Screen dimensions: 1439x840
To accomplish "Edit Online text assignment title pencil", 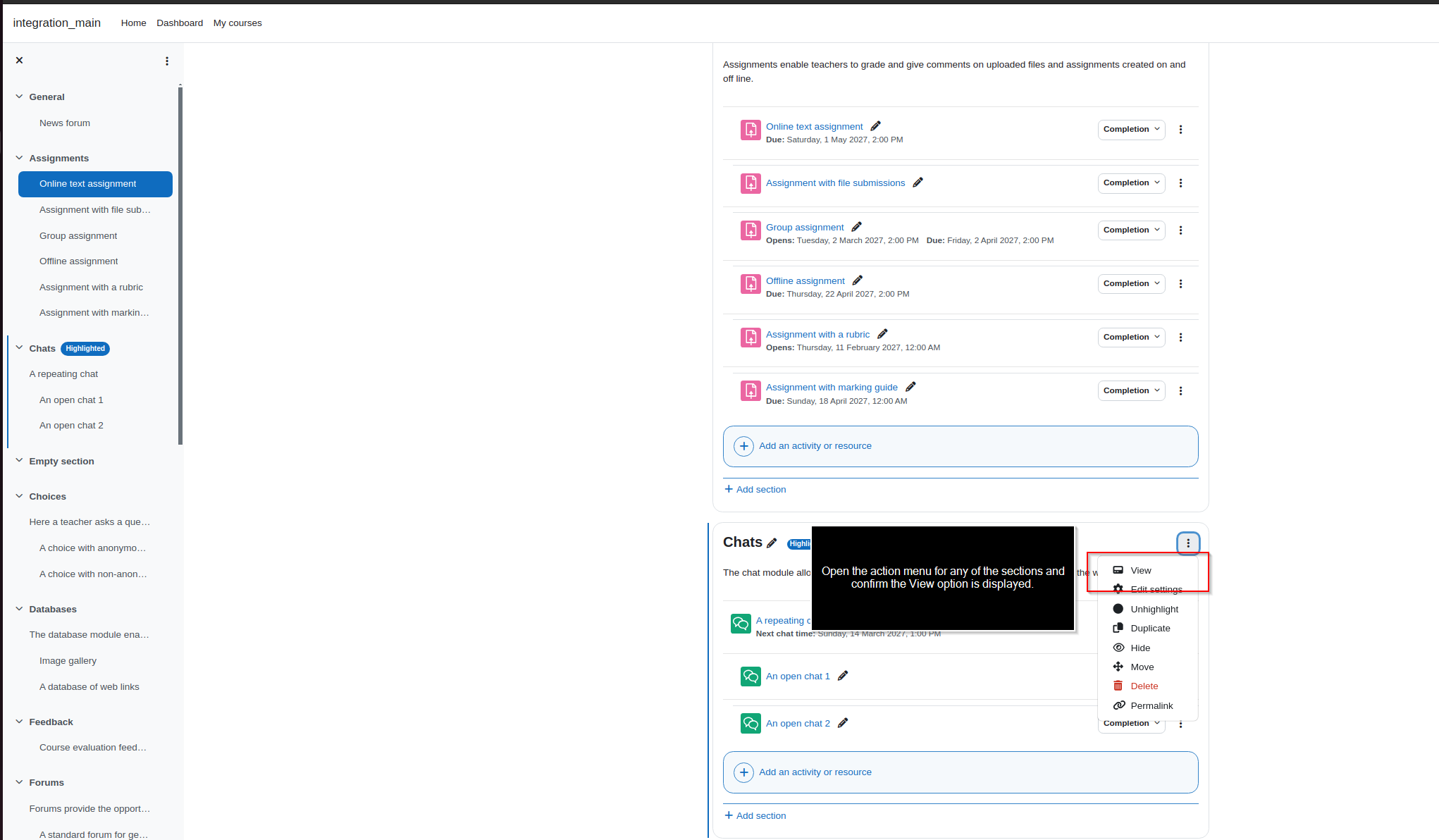I will click(876, 126).
